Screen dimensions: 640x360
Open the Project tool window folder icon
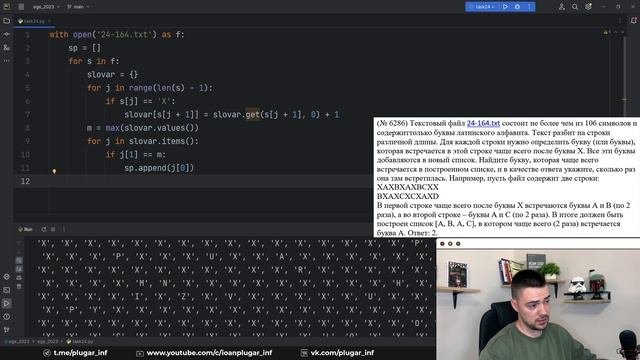(x=7, y=20)
